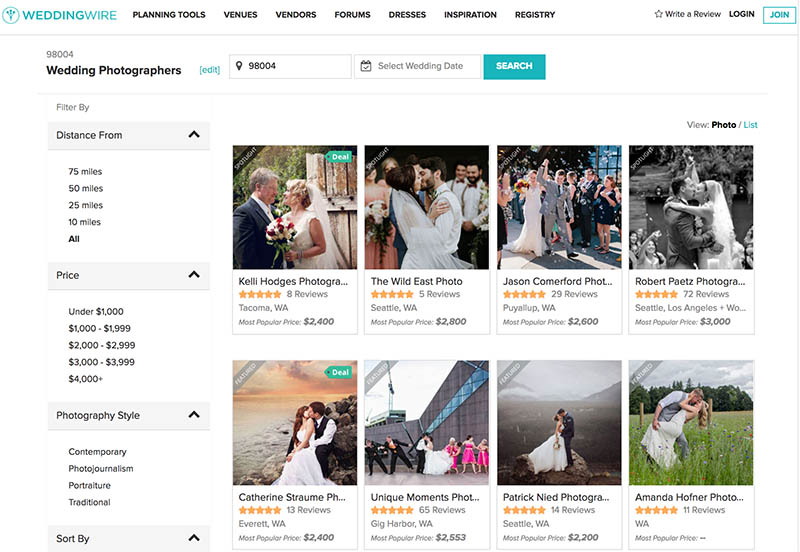Open the WeddingWire logo home link
The height and width of the screenshot is (552, 800).
pos(59,15)
